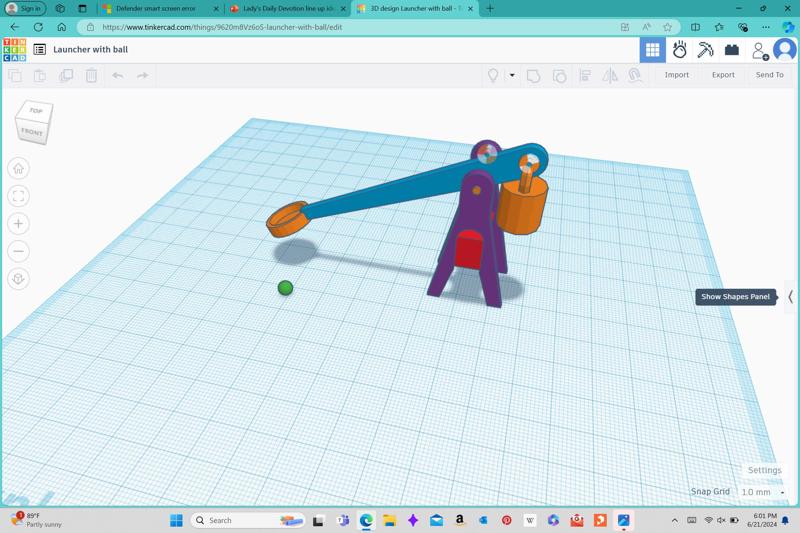Click the Fit all in view button
Image resolution: width=800 pixels, height=533 pixels.
tap(18, 196)
